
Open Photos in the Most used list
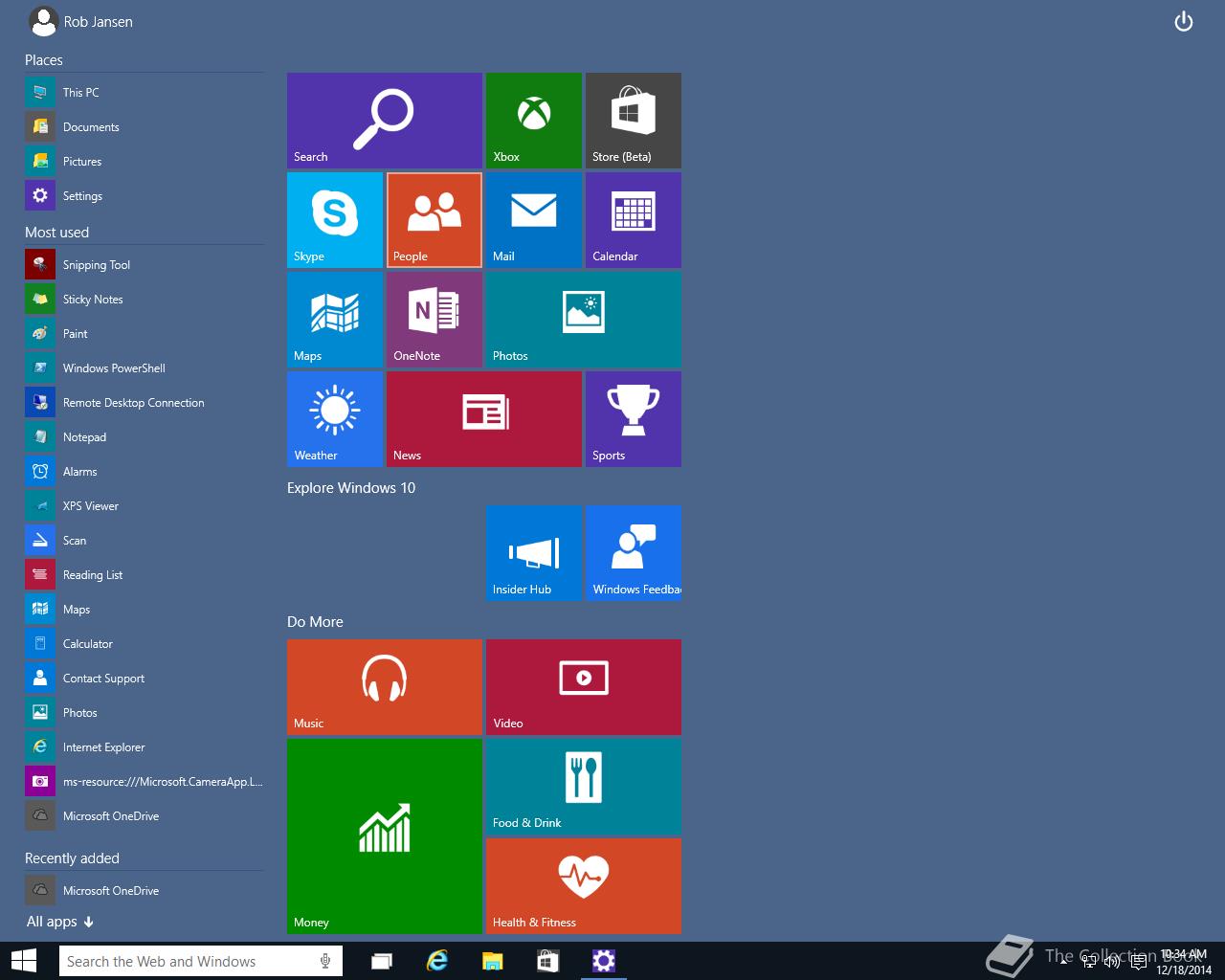pyautogui.click(x=145, y=713)
